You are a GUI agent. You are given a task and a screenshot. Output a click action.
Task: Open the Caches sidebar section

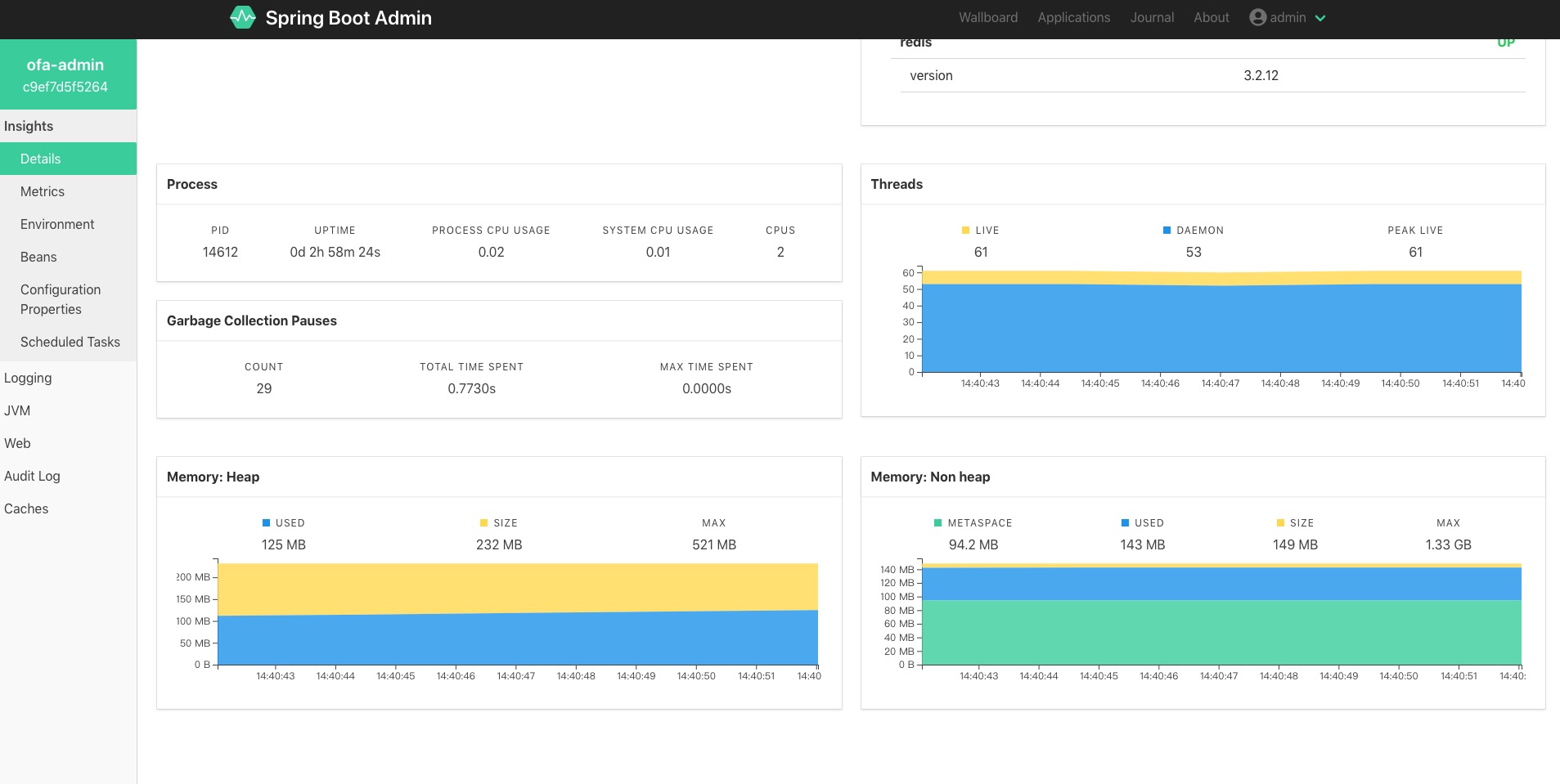tap(68, 508)
